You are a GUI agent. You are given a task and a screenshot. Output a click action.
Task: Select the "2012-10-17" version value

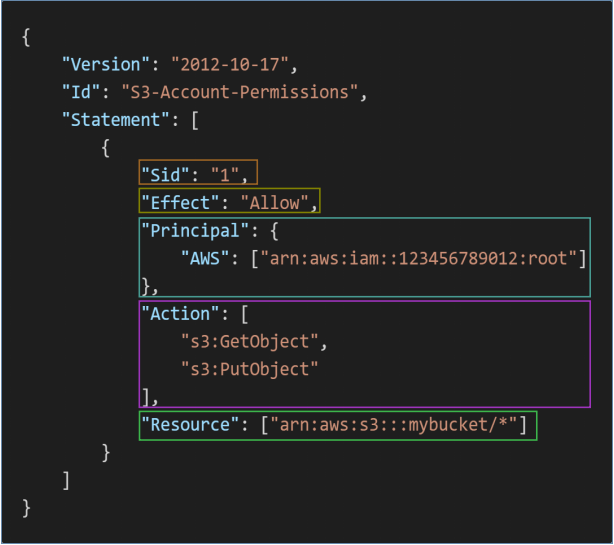[233, 64]
